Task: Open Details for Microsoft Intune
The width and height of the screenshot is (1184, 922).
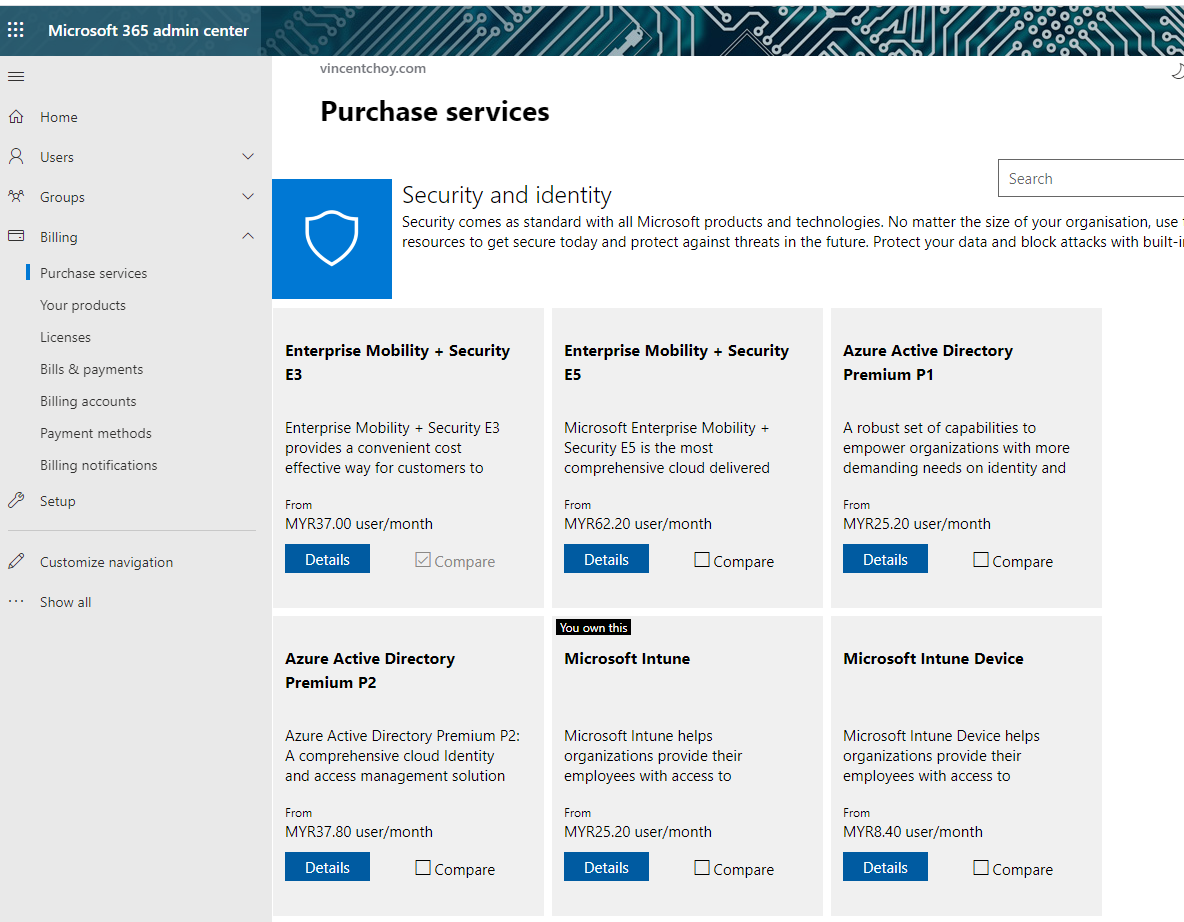Action: [x=606, y=867]
